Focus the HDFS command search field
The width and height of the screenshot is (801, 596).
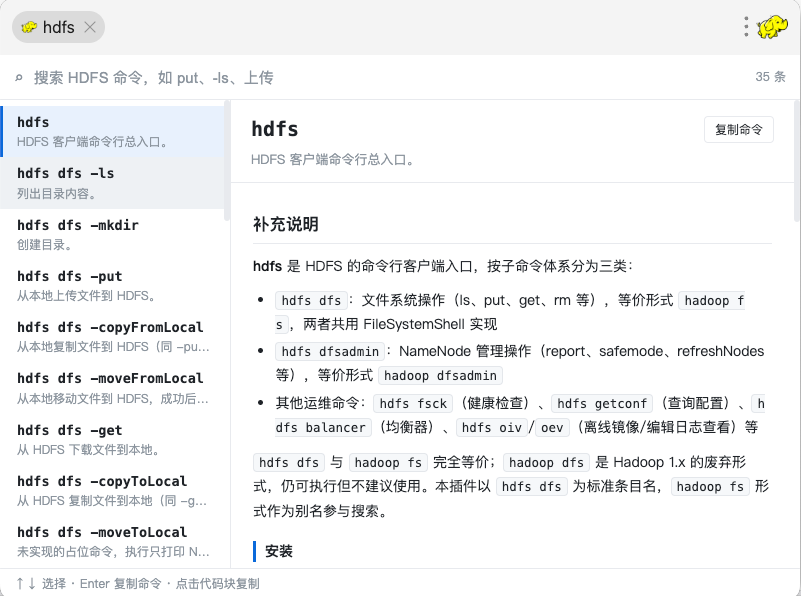388,78
